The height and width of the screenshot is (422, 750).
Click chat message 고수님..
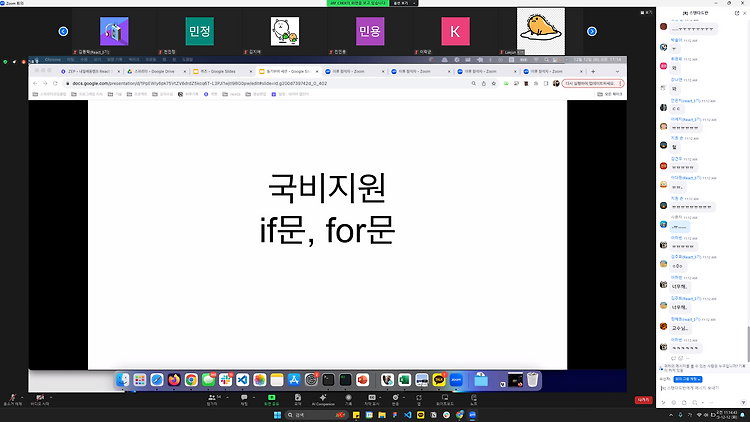tap(679, 328)
